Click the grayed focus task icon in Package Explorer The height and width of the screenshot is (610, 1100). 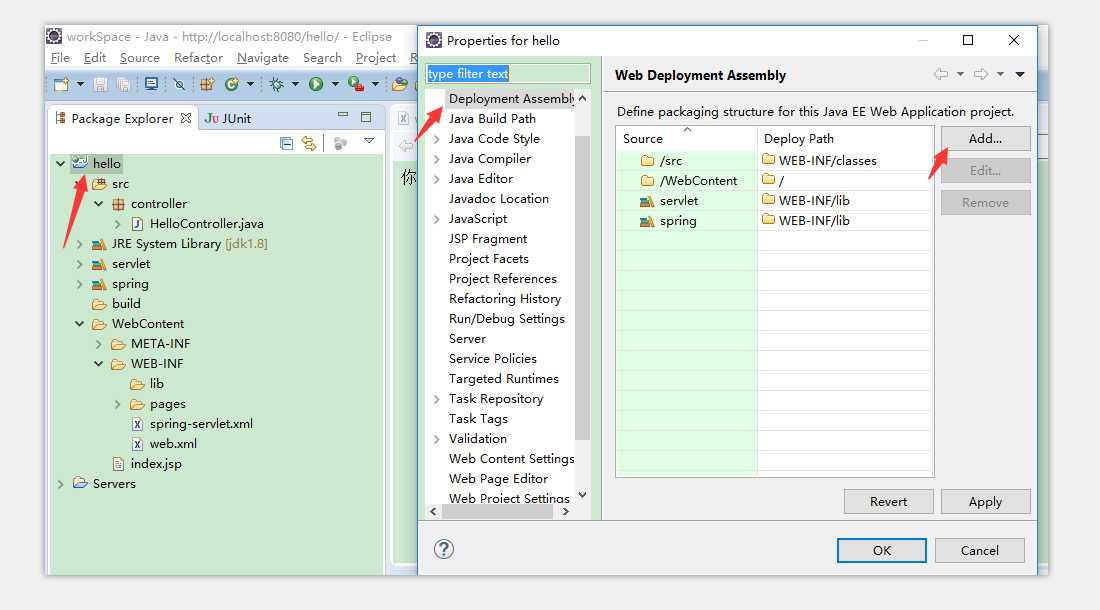(340, 143)
